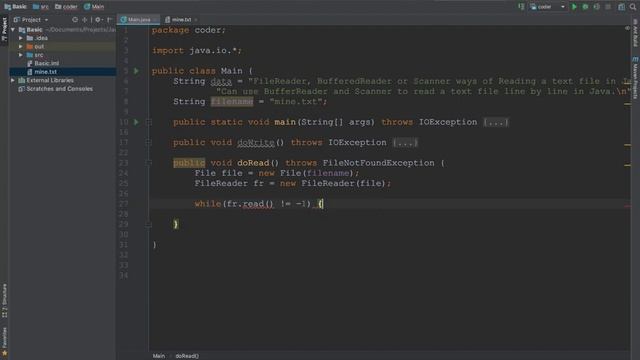Click red error stripe marker beside line 27
This screenshot has width=640, height=360.
click(x=627, y=206)
